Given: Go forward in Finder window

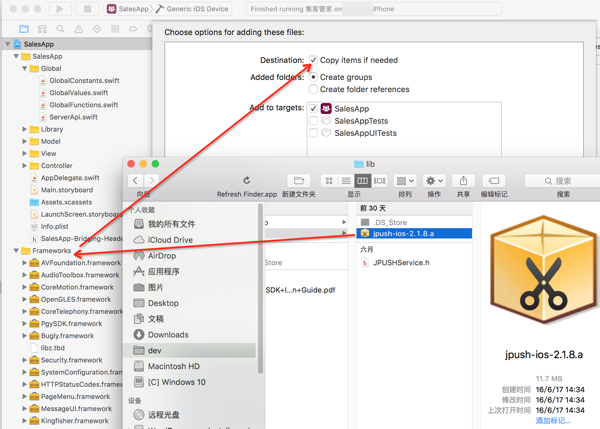Looking at the screenshot, I should 152,180.
